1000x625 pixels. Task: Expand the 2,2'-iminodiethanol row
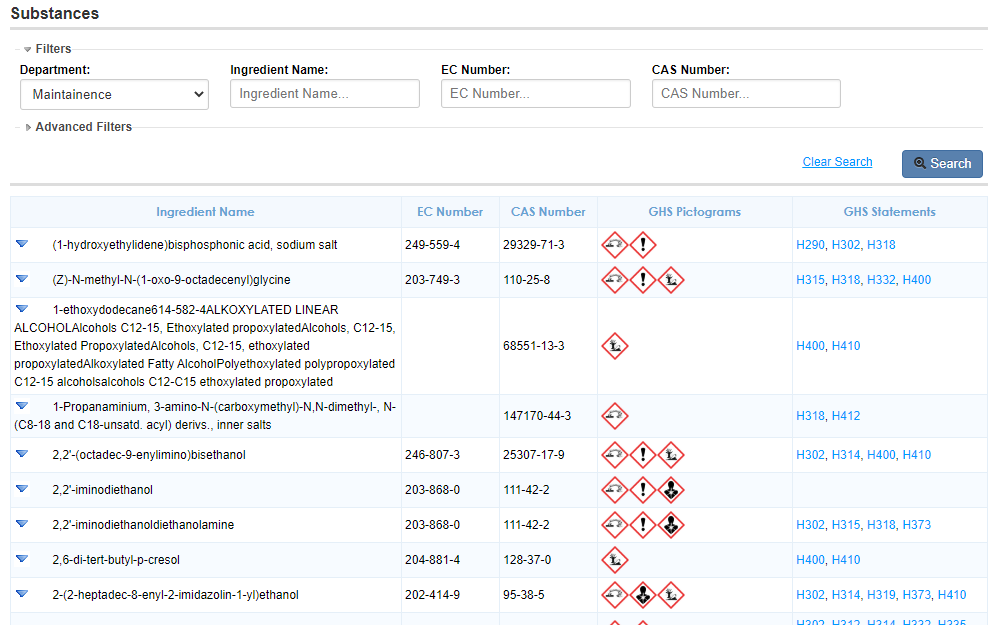pyautogui.click(x=22, y=489)
